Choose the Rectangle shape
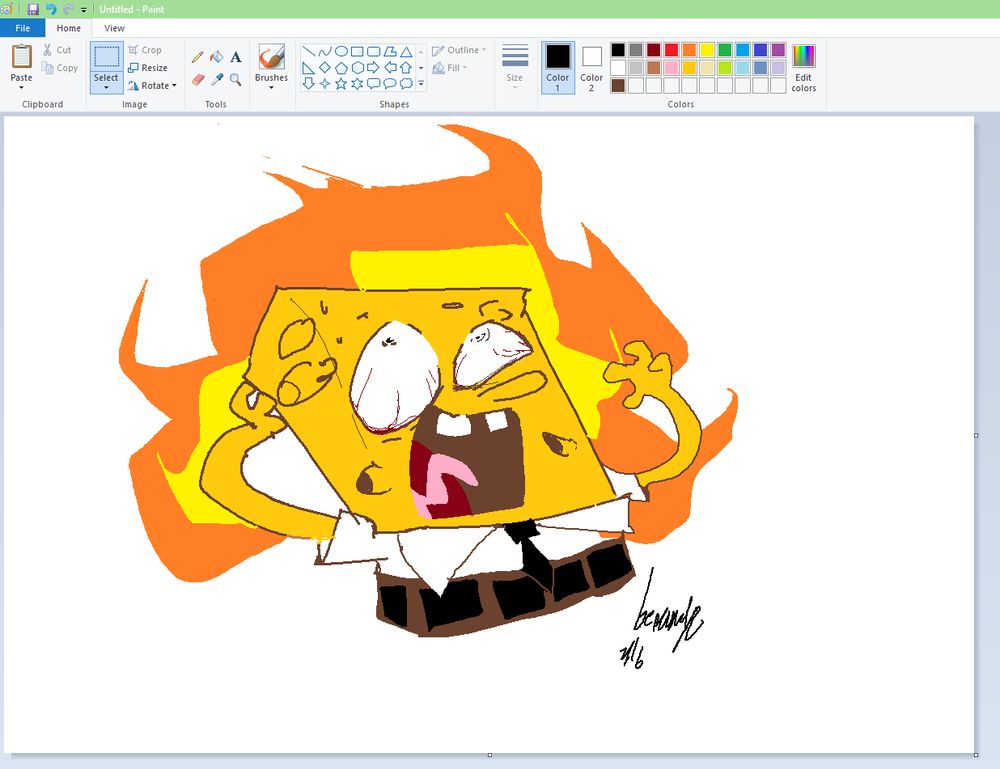This screenshot has width=1000, height=769. click(357, 51)
